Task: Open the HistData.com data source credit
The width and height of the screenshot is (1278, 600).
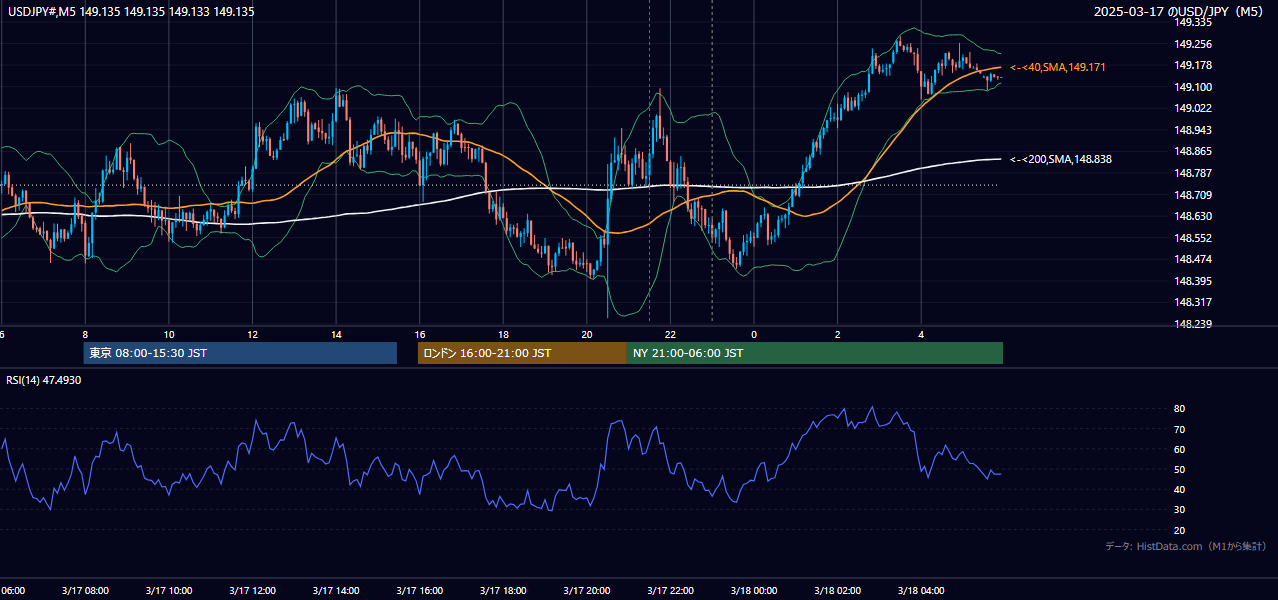Action: coord(1186,546)
